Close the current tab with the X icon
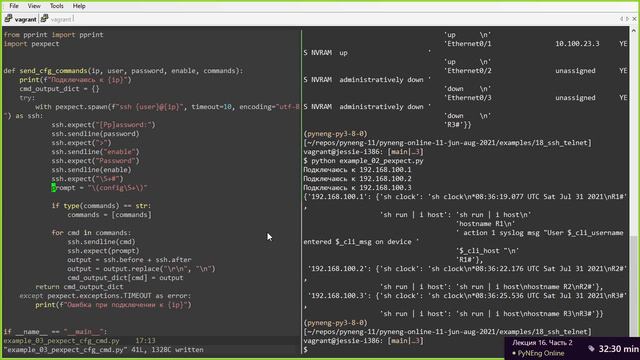The width and height of the screenshot is (640, 360). [x=634, y=19]
